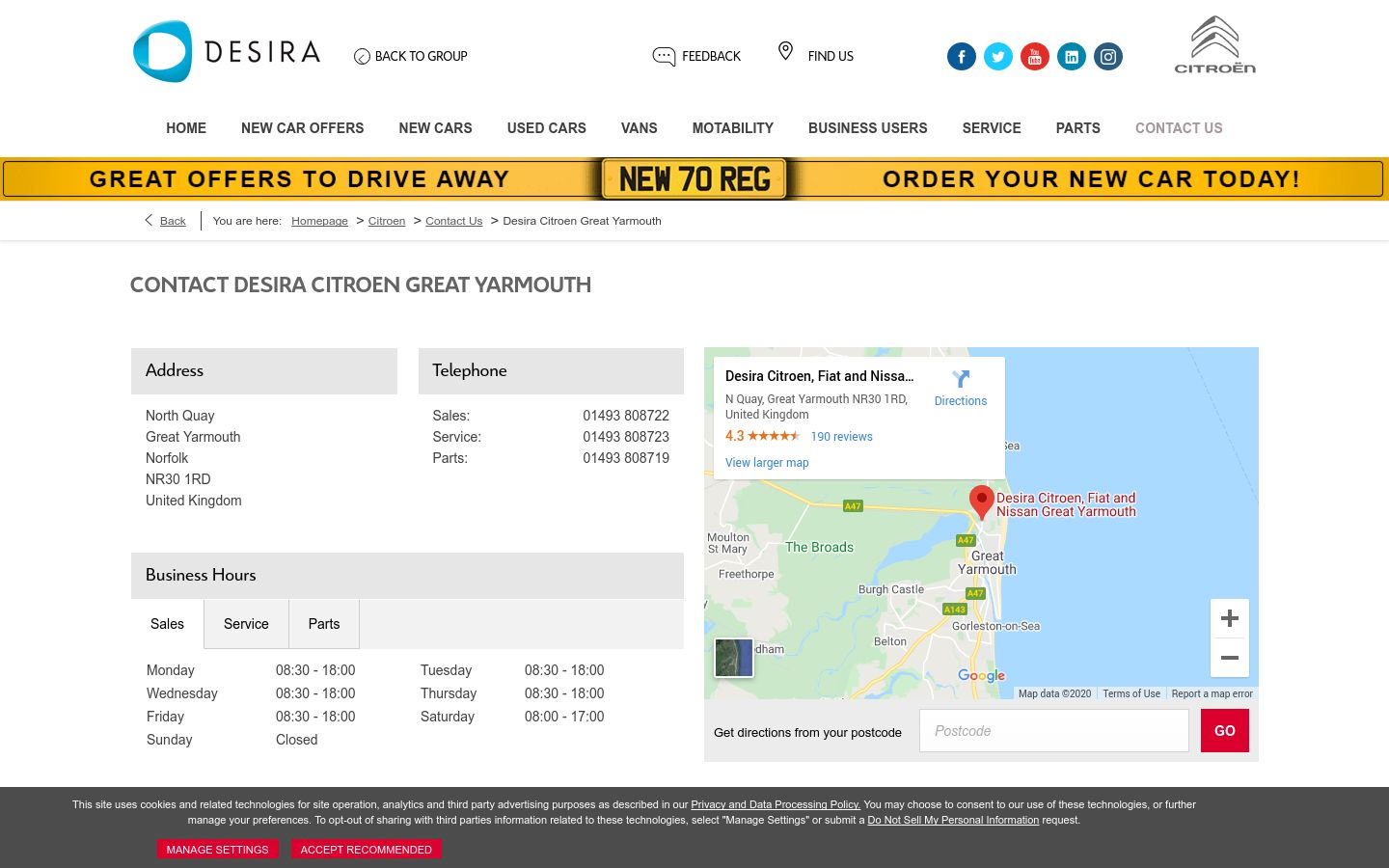This screenshot has width=1389, height=868.
Task: Select the Sales business hours tab
Action: click(x=167, y=624)
